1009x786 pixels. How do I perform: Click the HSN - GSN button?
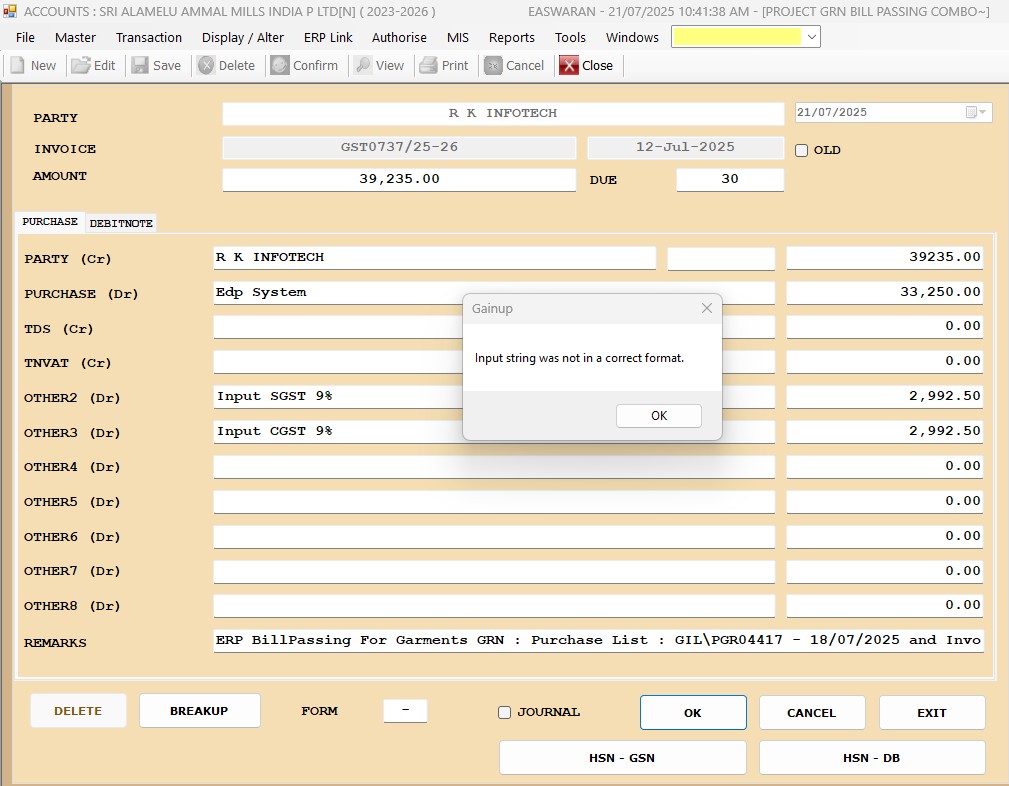tap(622, 758)
